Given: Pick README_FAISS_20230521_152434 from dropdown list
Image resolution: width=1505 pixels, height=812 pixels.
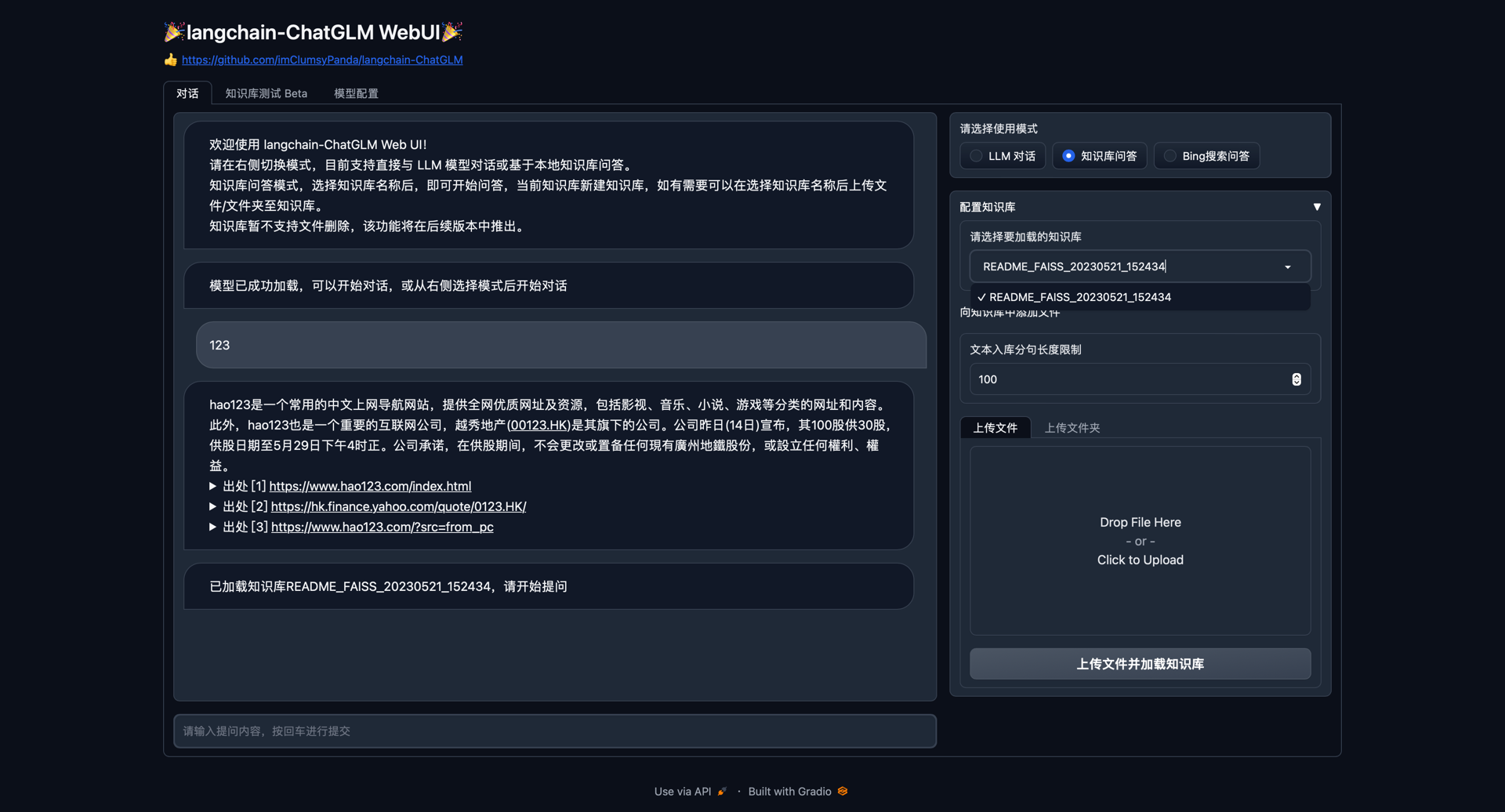Looking at the screenshot, I should 1079,297.
